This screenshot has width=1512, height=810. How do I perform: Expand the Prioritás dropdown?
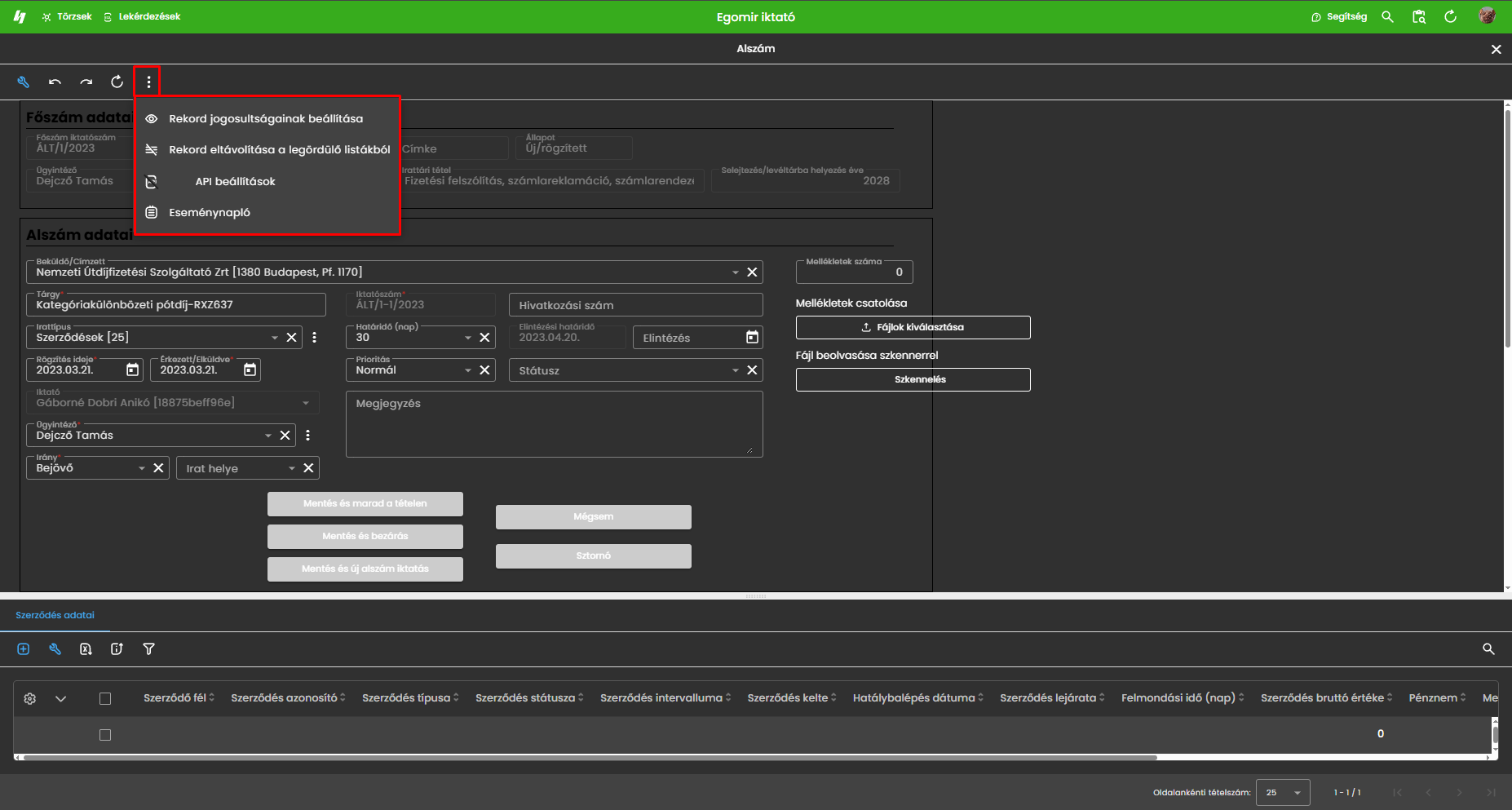pos(468,370)
